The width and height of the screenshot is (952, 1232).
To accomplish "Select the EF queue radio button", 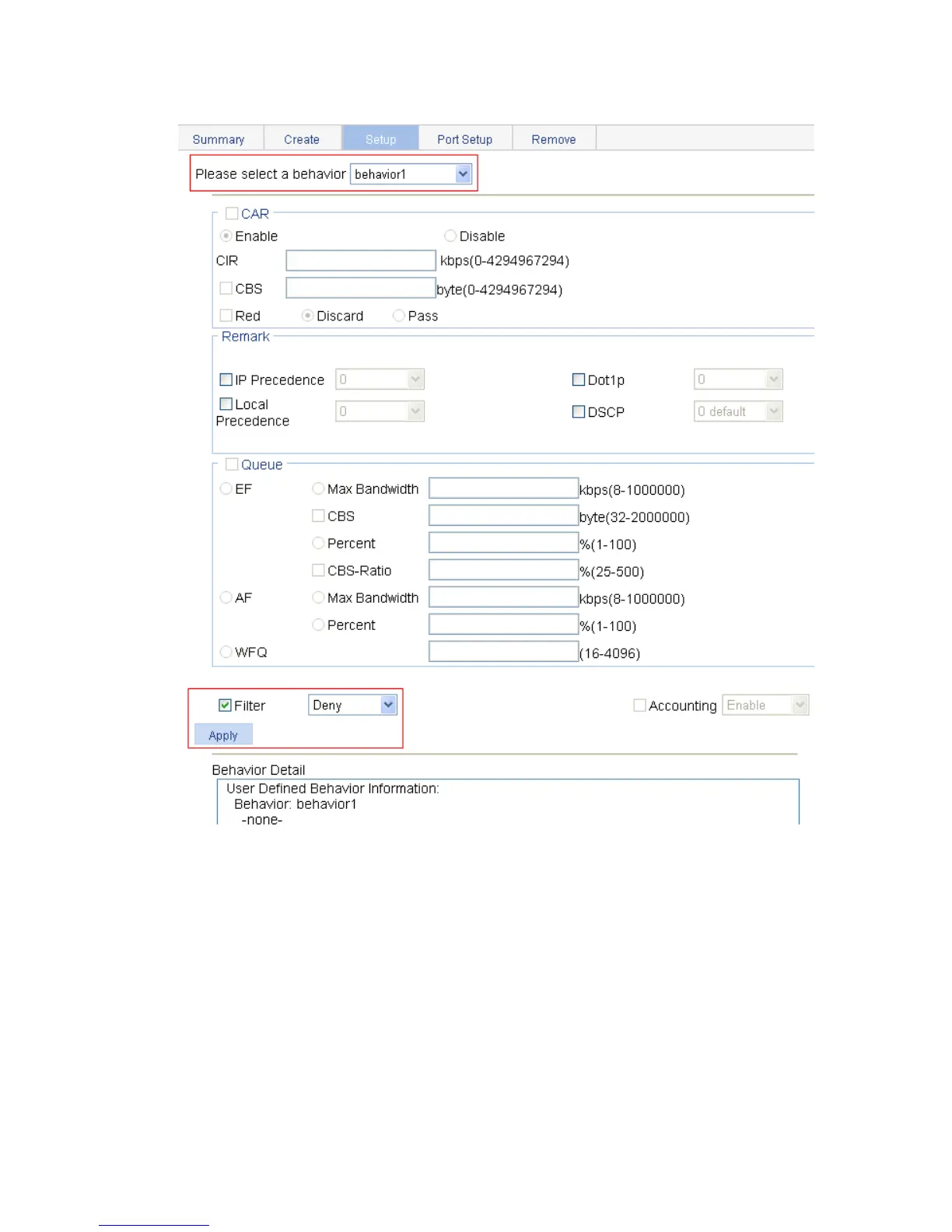I will click(x=226, y=488).
